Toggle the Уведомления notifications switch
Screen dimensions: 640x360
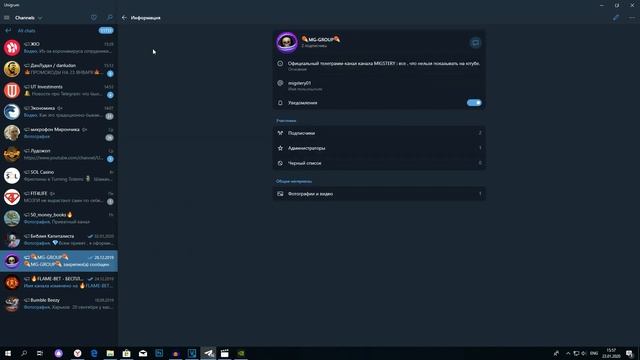coord(474,103)
